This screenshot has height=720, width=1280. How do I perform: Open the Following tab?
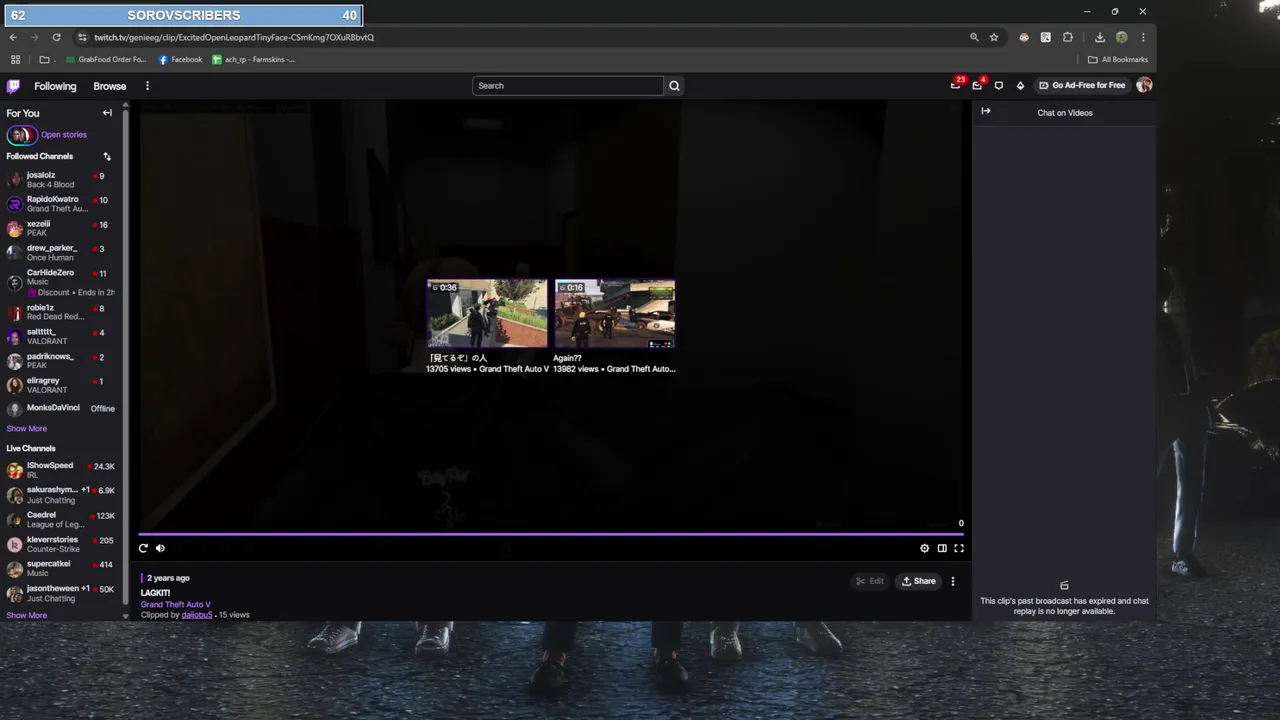coord(55,86)
